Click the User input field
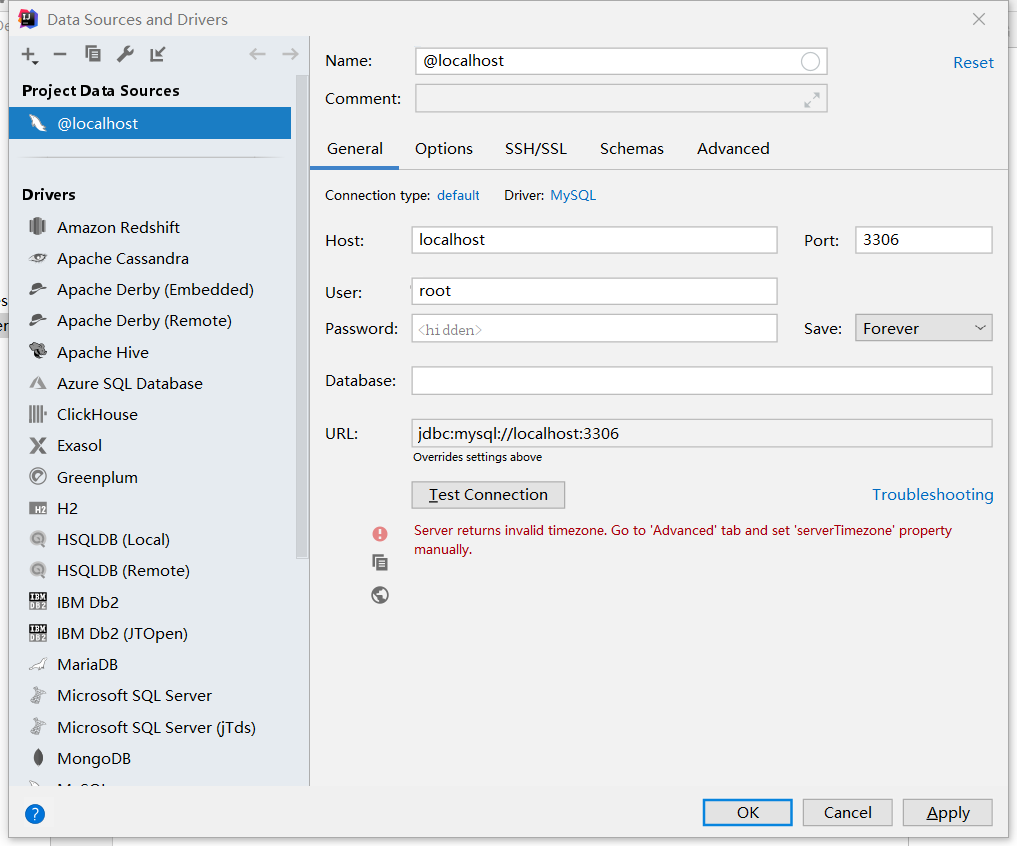 [x=594, y=291]
